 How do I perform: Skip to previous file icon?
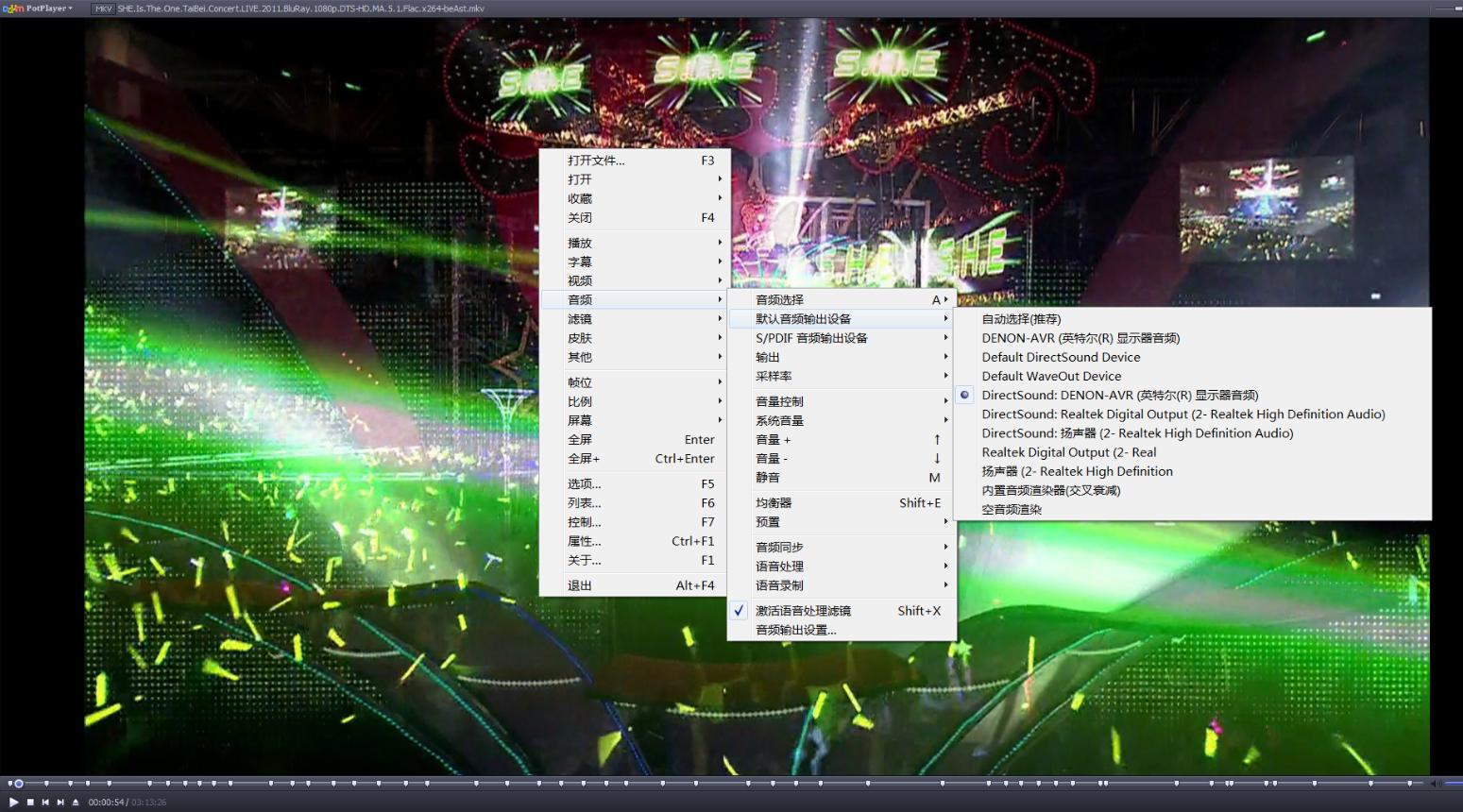point(45,801)
